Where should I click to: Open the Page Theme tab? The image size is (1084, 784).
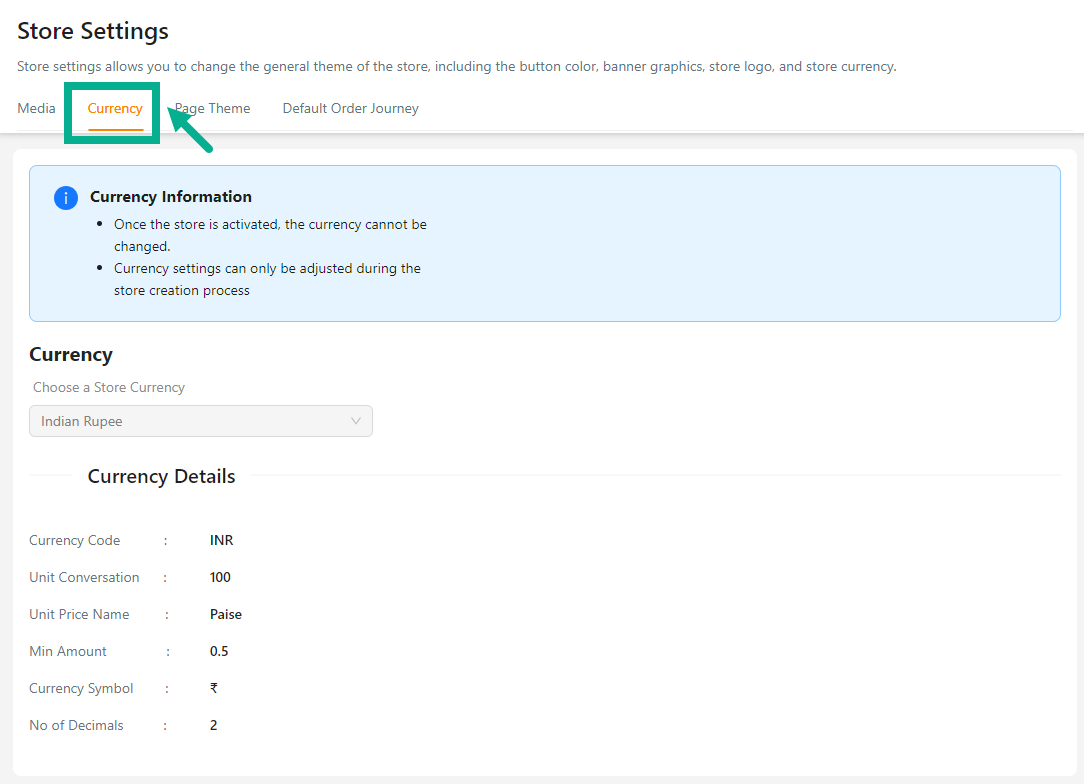[213, 108]
